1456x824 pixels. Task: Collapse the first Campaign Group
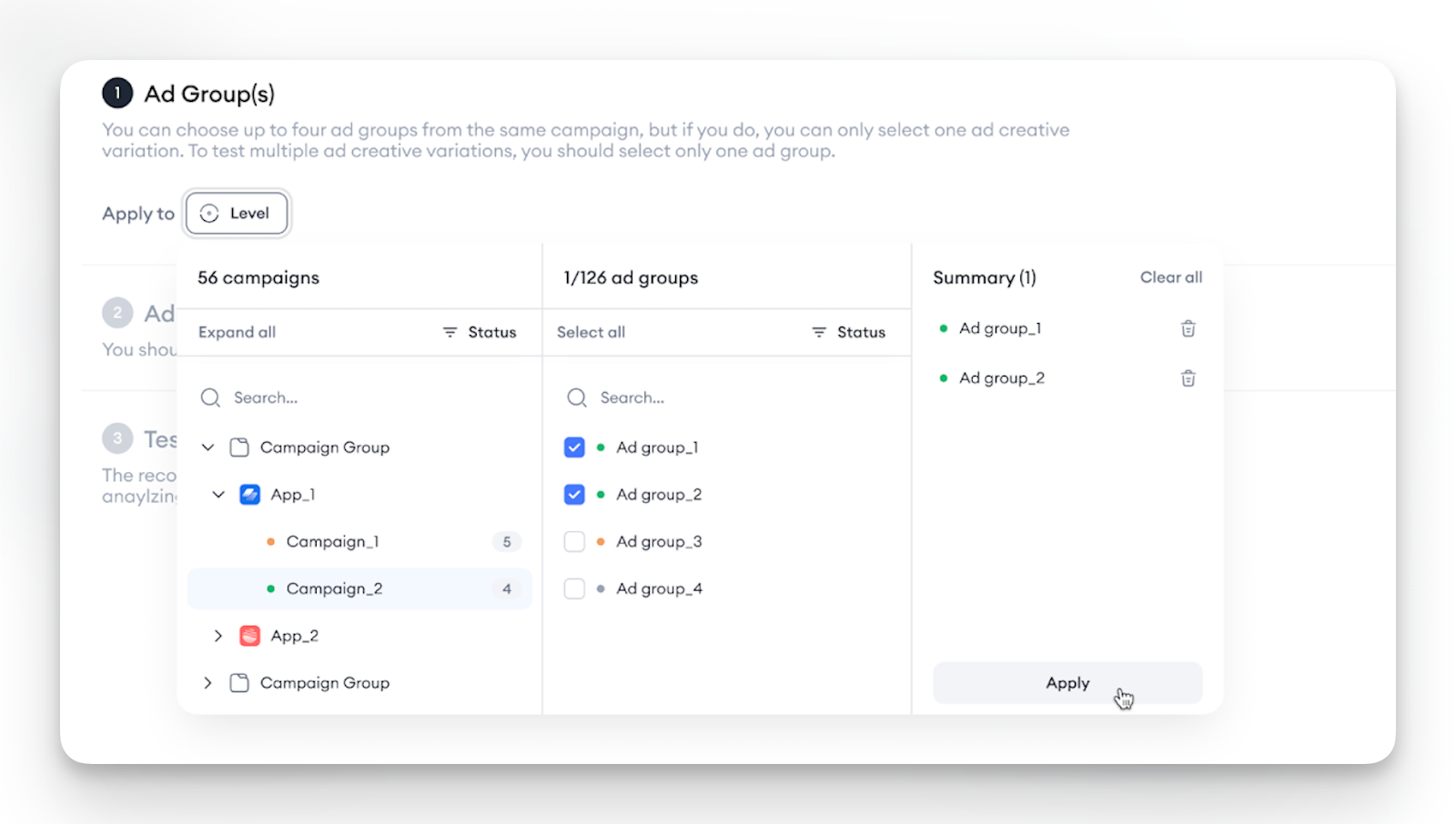207,447
